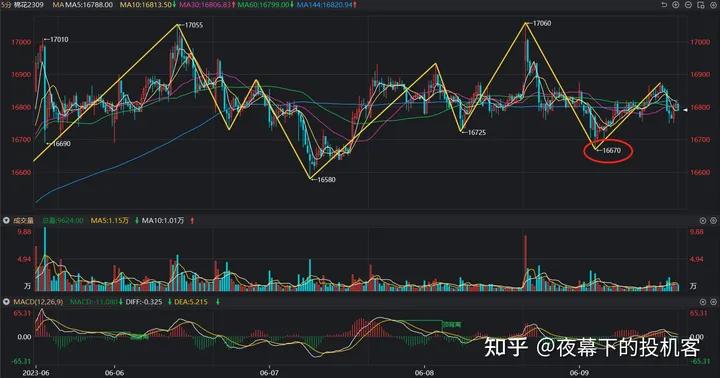Click the MA144:16820.94 indicator value
Screen dimensions: 720x378
325,5
